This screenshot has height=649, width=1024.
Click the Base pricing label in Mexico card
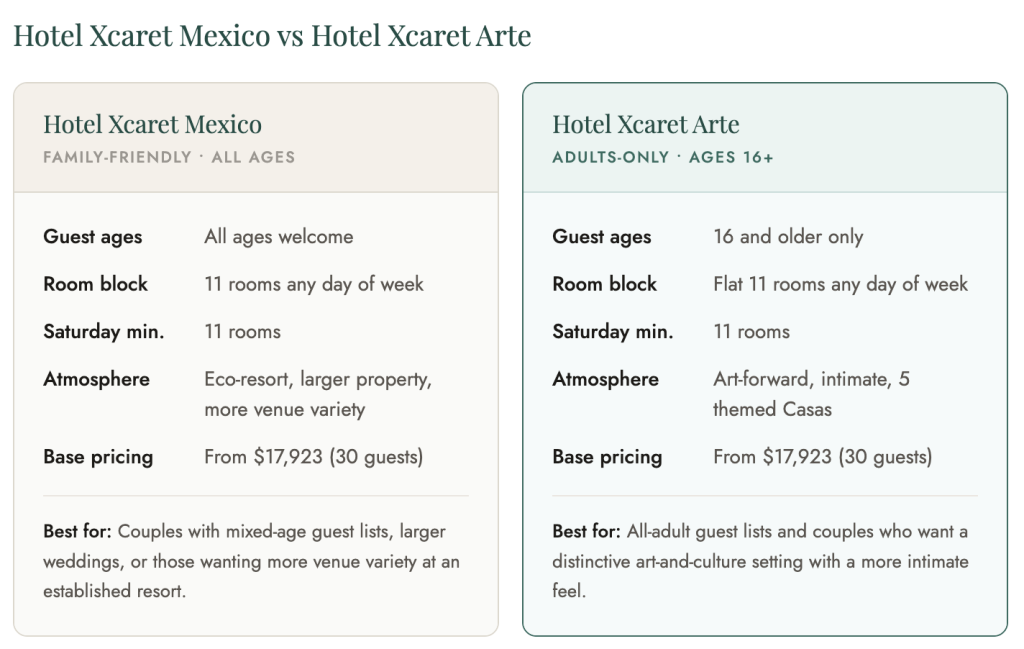tap(98, 457)
